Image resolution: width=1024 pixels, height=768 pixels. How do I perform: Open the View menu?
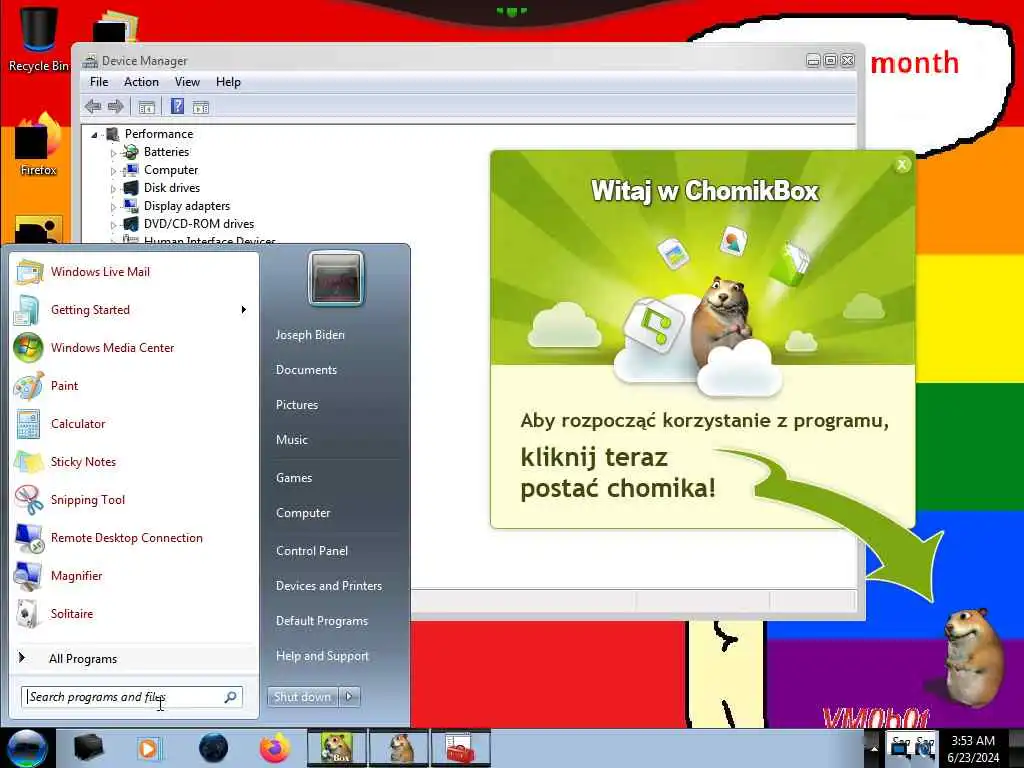[187, 82]
